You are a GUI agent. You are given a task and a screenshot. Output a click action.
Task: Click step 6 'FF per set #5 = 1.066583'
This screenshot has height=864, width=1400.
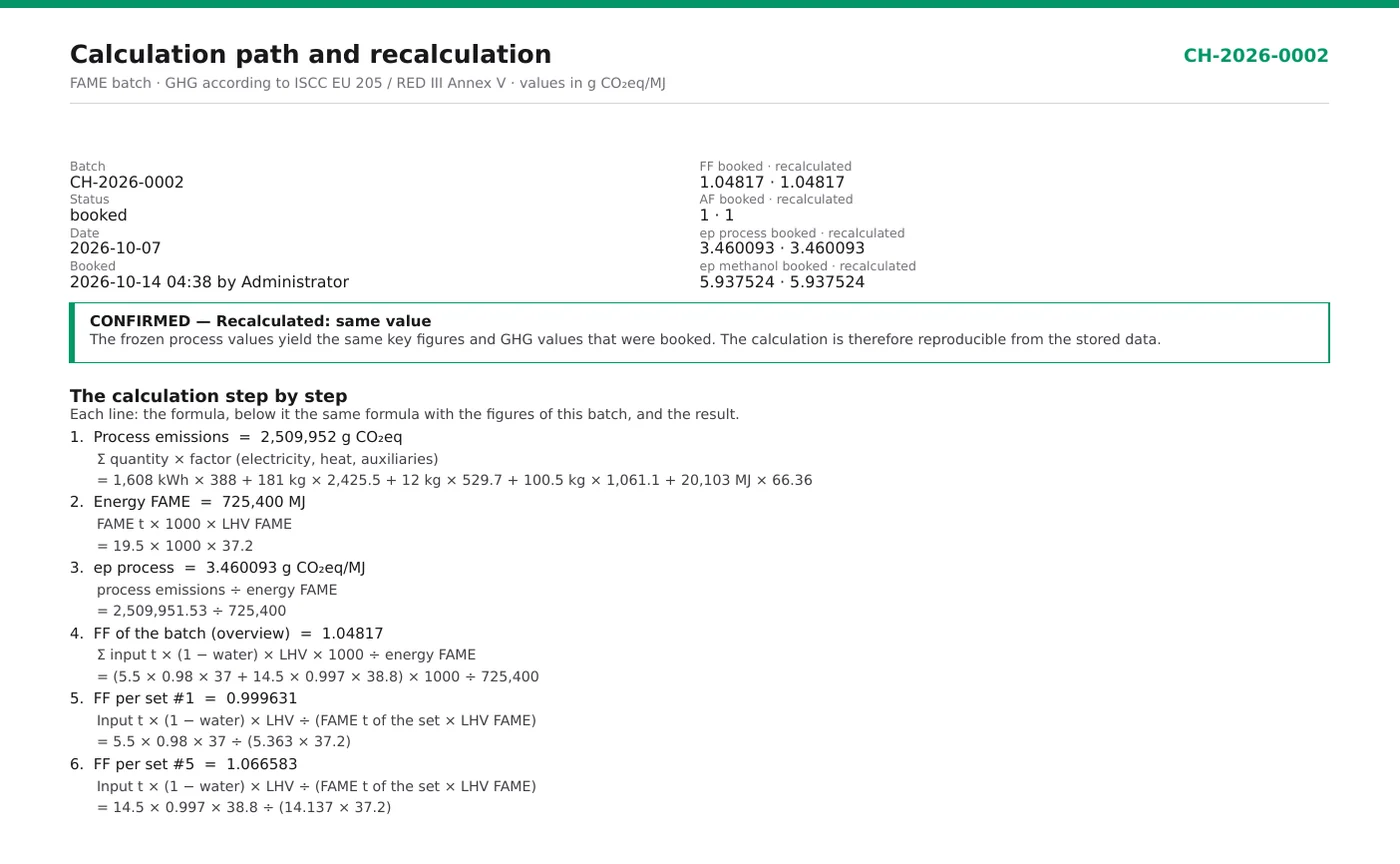pos(184,765)
